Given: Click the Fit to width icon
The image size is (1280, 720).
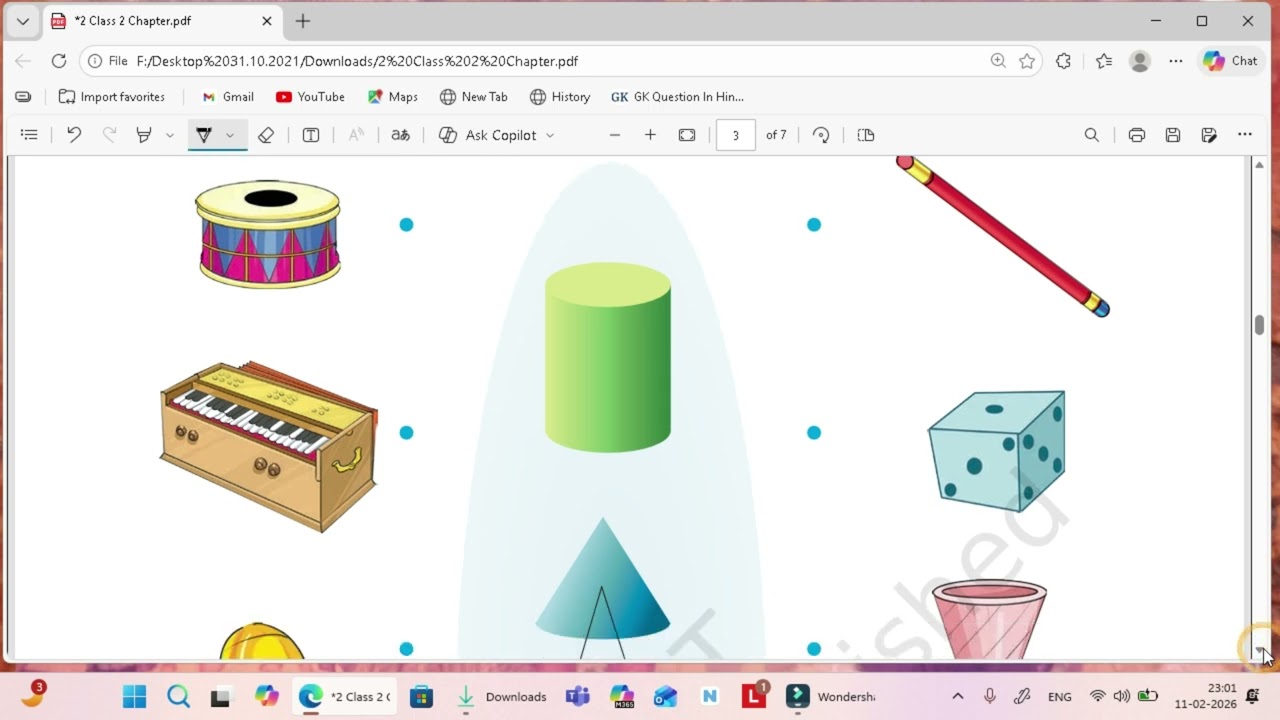Looking at the screenshot, I should 687,135.
